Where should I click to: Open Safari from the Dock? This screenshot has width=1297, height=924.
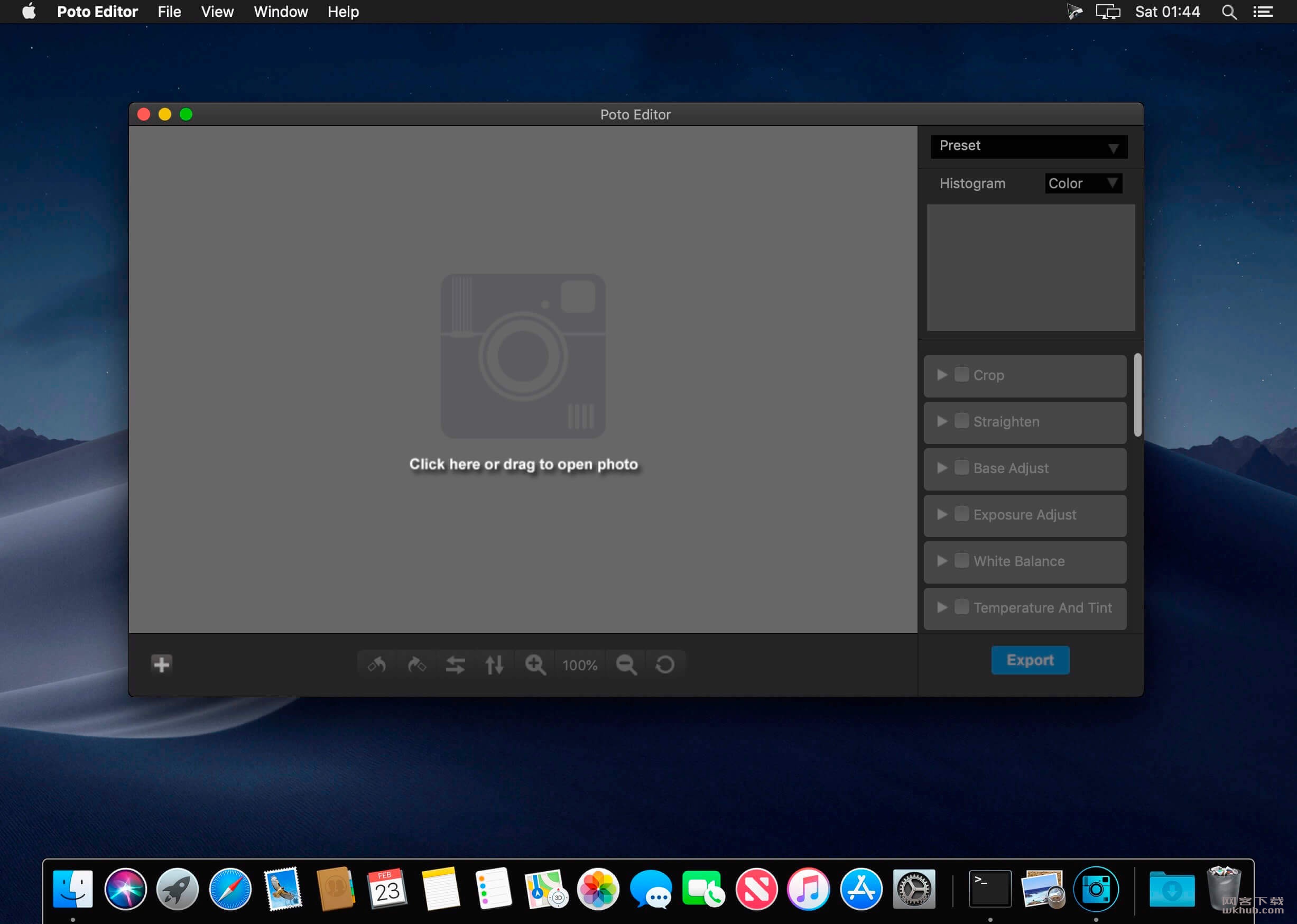(x=230, y=889)
